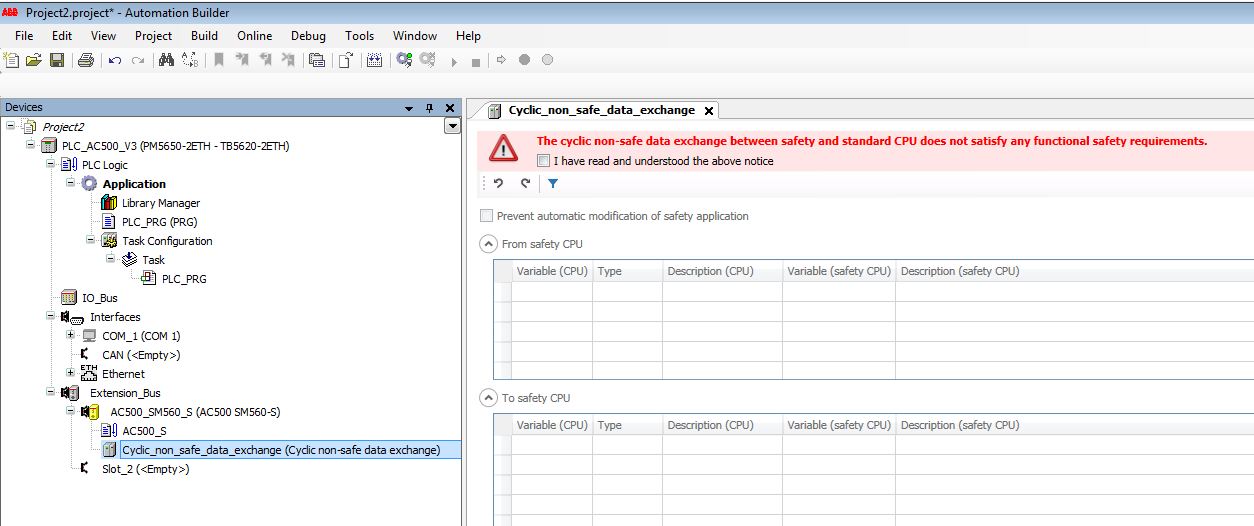Tick 'Prevent automatic modification of safety application'
Image resolution: width=1254 pixels, height=526 pixels.
(487, 216)
